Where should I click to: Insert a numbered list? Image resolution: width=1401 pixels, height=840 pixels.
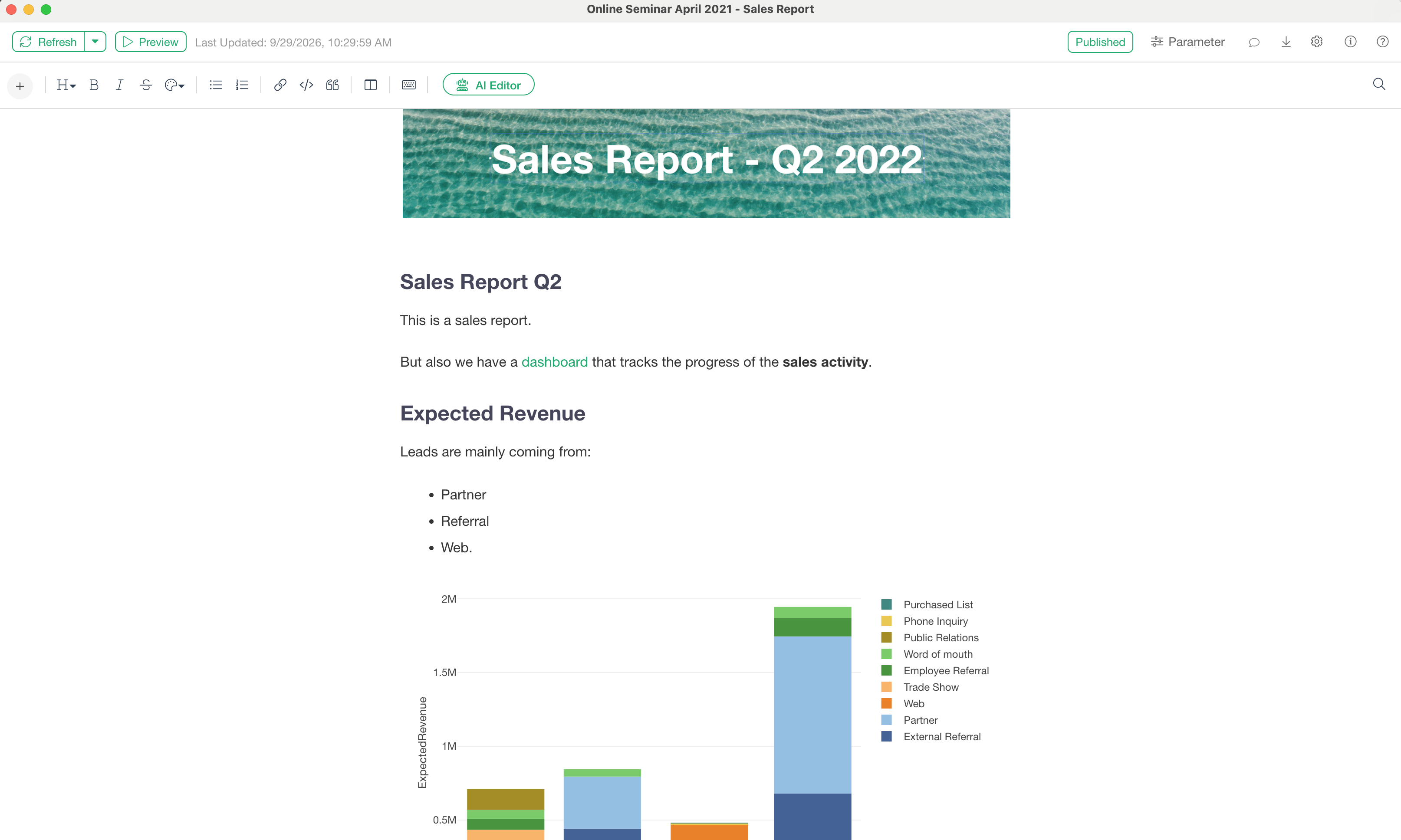pos(242,85)
